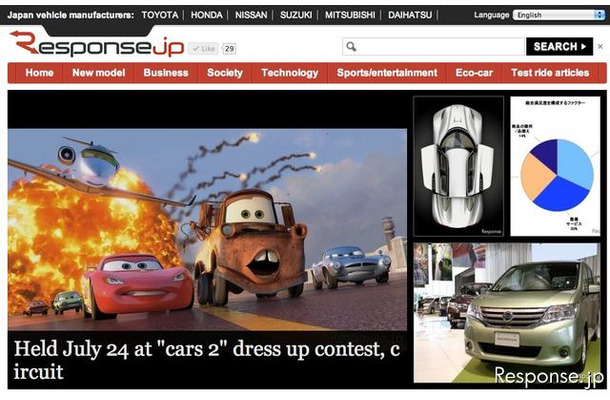The image size is (610, 400).
Task: Click the Facebook Like button
Action: click(x=203, y=49)
